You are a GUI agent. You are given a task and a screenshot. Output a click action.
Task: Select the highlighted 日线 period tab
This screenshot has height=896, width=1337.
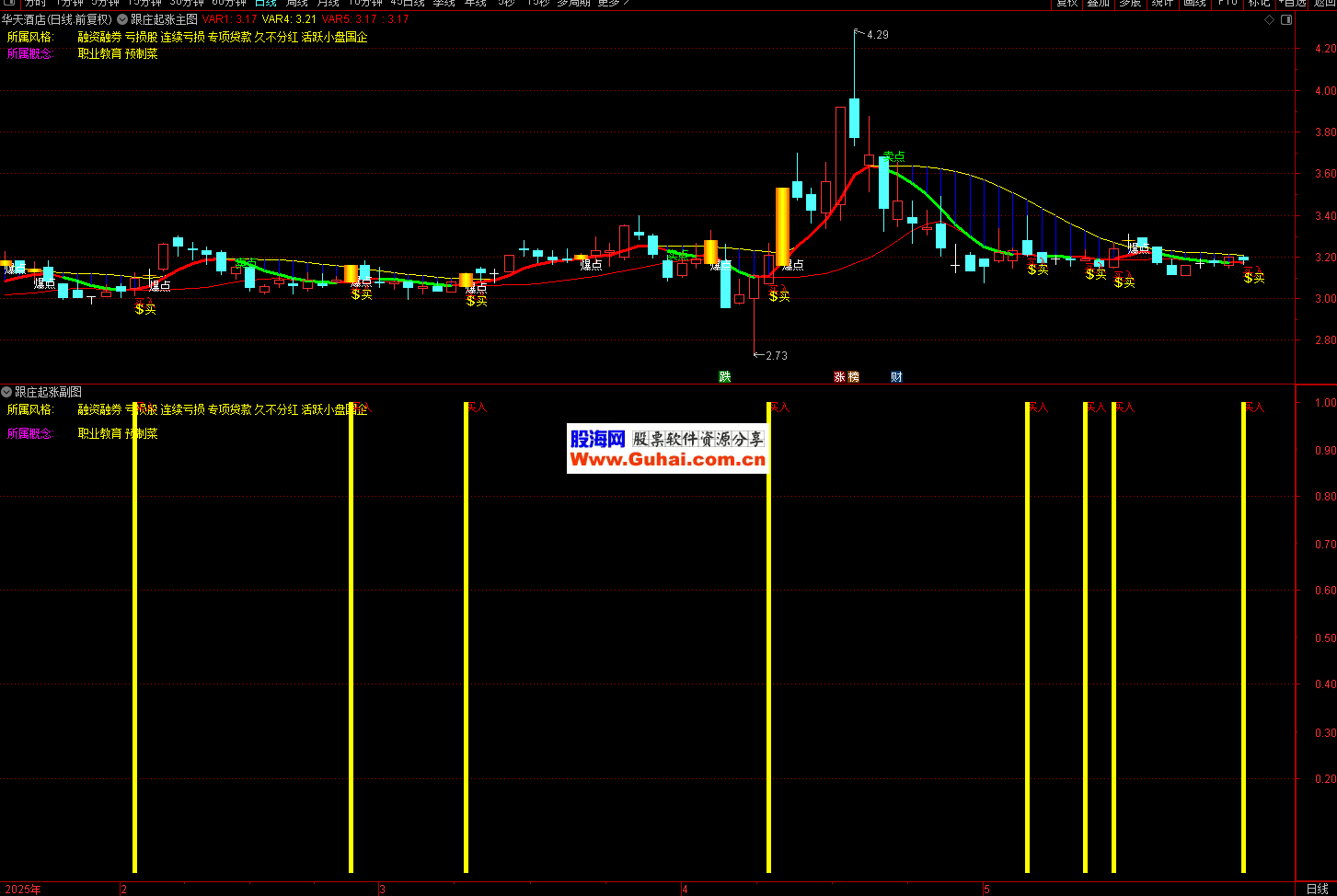[266, 4]
